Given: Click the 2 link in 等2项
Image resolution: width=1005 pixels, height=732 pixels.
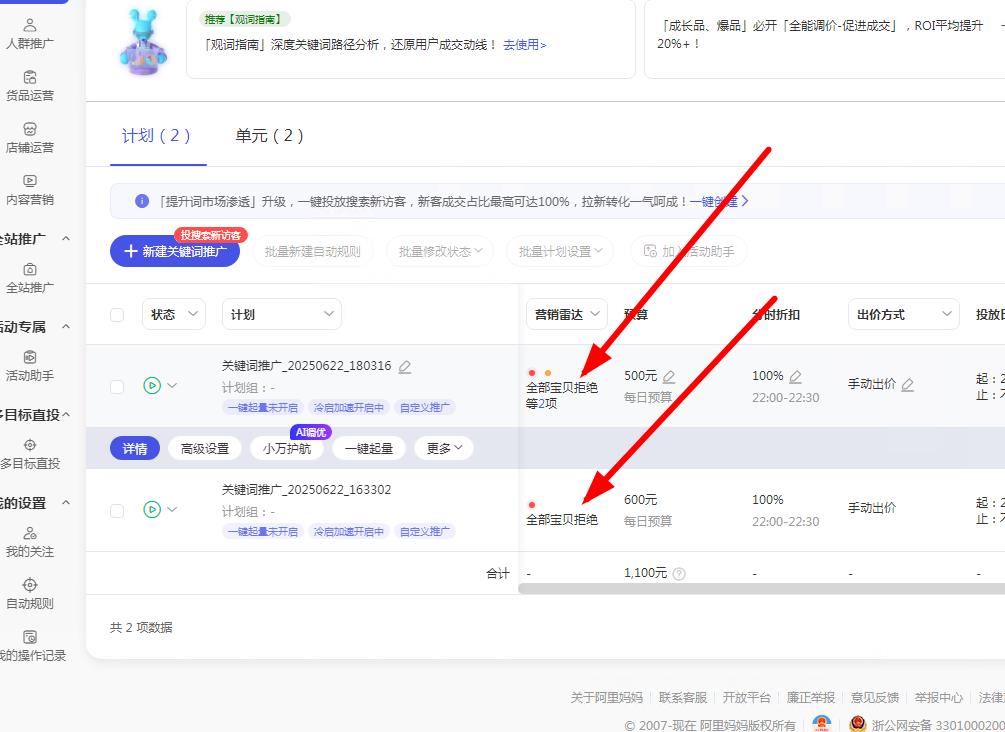Looking at the screenshot, I should [542, 404].
